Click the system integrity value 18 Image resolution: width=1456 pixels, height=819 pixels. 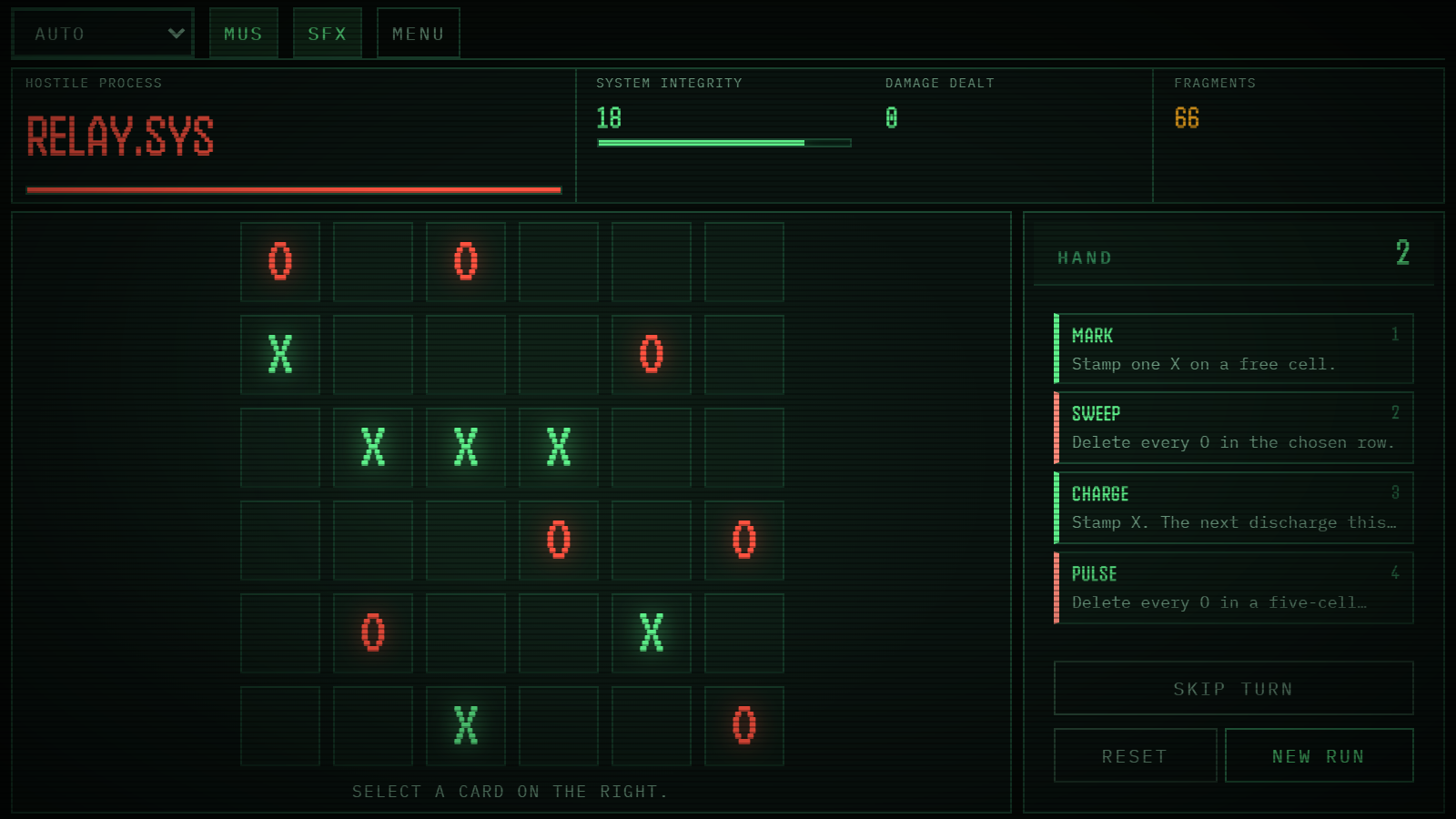click(609, 118)
